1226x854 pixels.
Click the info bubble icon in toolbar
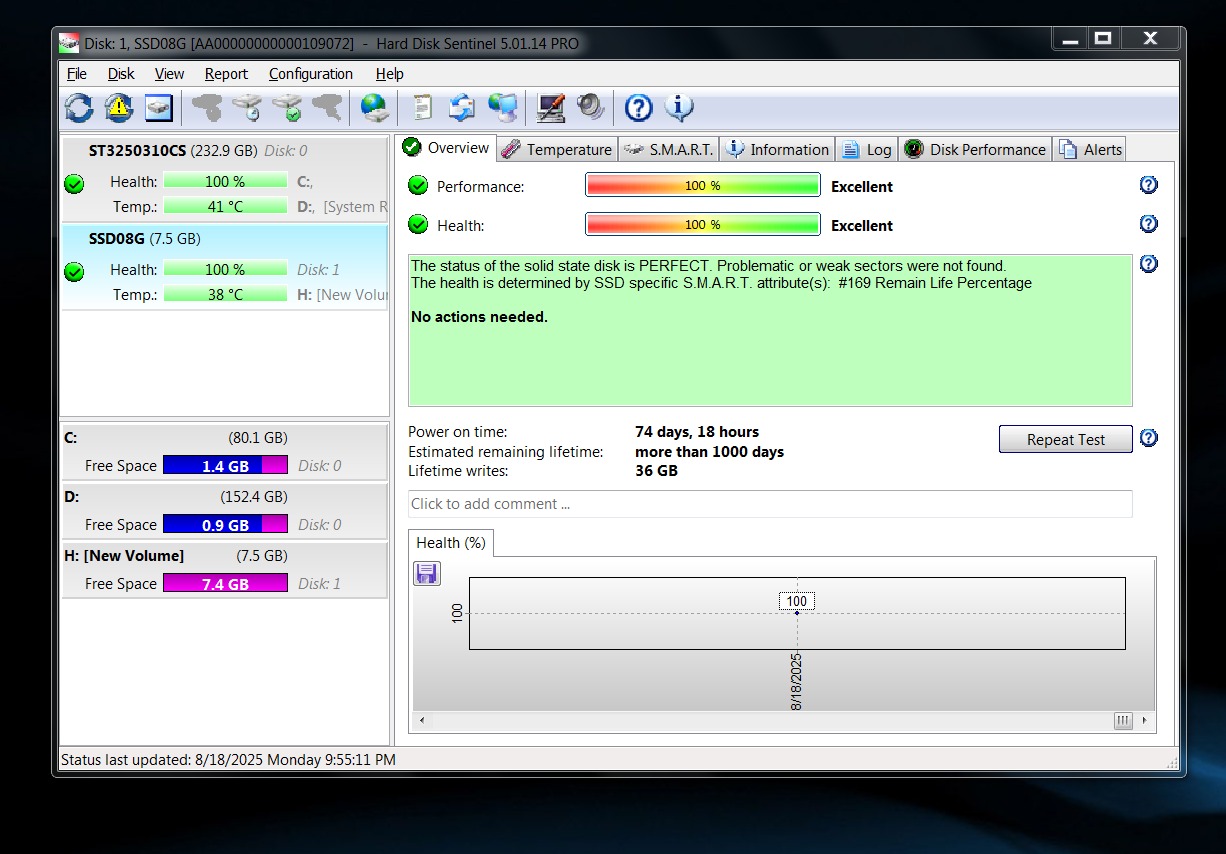pyautogui.click(x=678, y=108)
